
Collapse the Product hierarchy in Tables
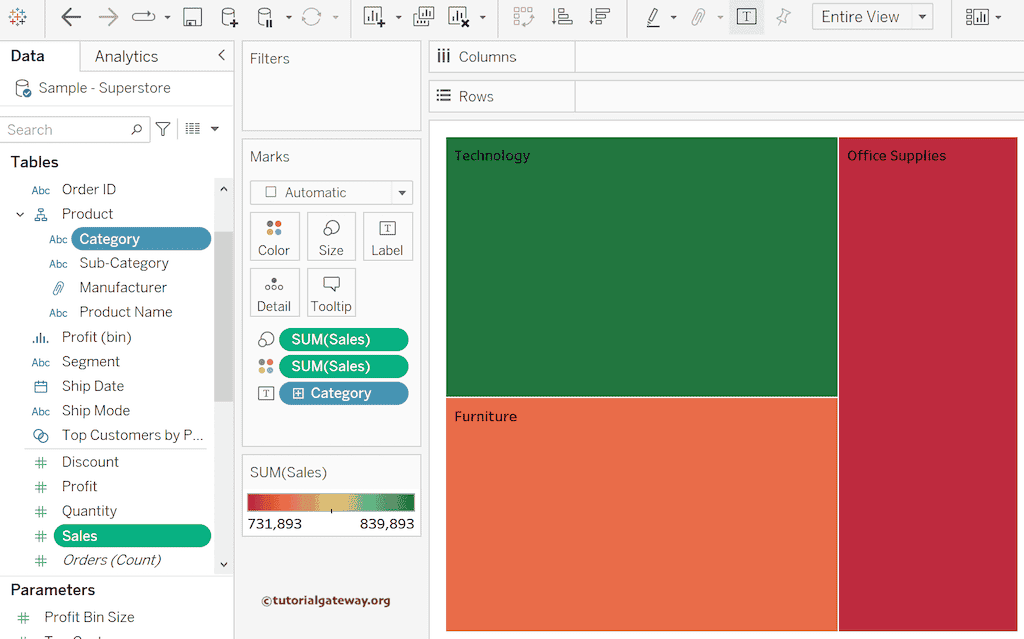pos(20,214)
